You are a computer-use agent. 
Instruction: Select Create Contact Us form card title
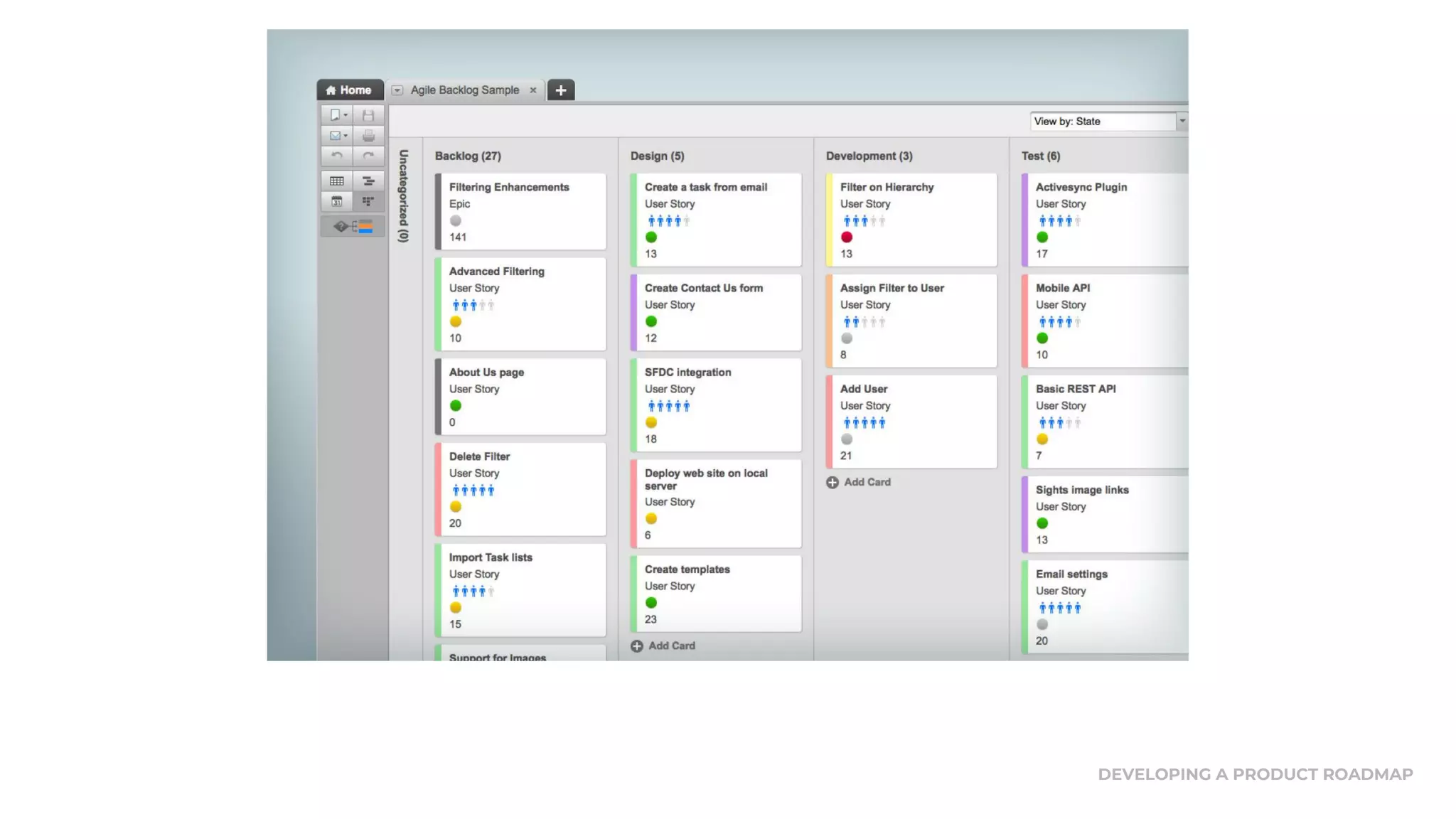point(704,288)
